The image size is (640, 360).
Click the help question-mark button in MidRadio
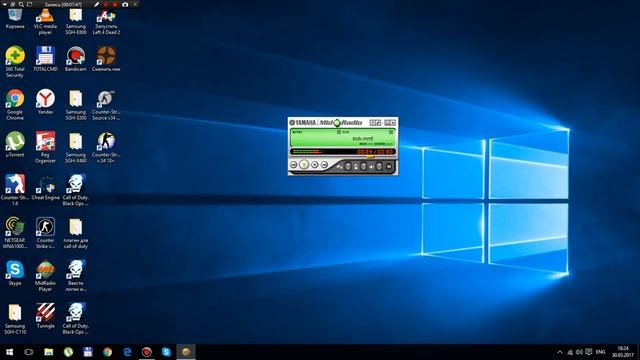click(x=373, y=123)
